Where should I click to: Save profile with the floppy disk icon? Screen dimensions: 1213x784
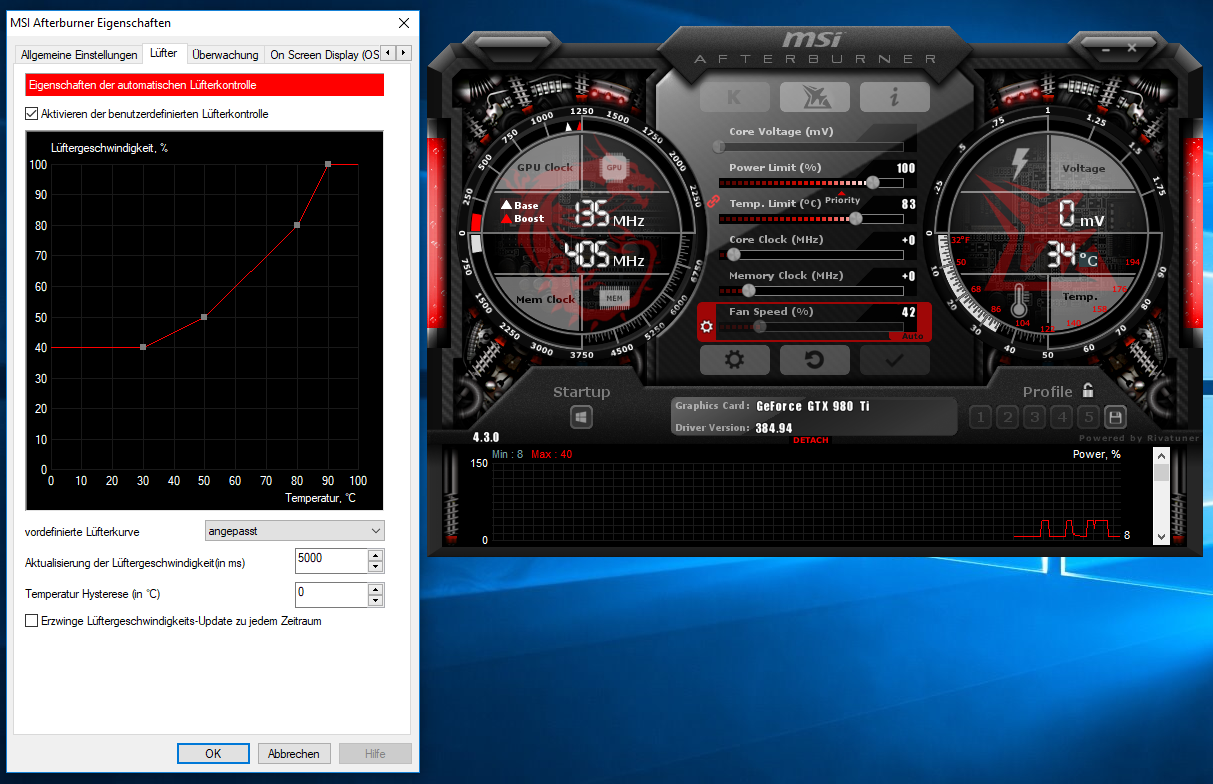coord(1115,417)
